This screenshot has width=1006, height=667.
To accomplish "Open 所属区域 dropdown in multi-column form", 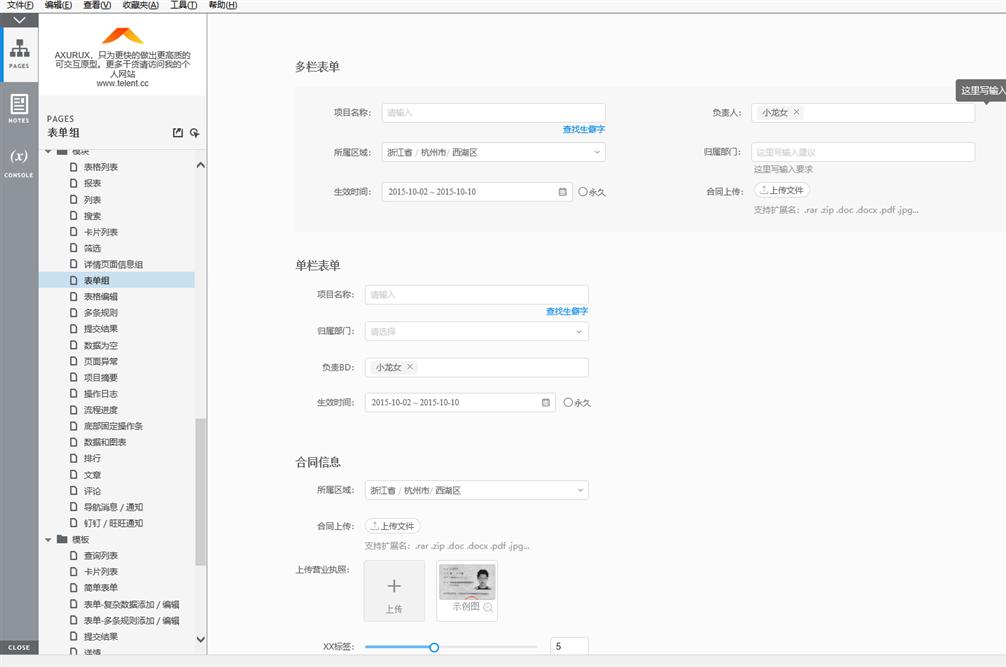I will click(x=493, y=153).
